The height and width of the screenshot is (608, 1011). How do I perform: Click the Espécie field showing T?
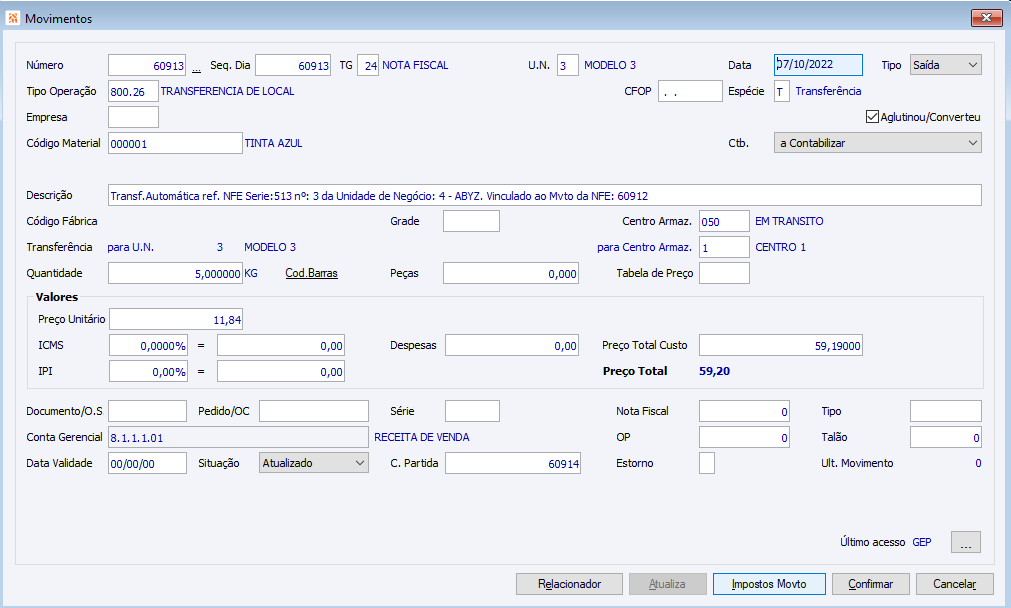click(781, 92)
